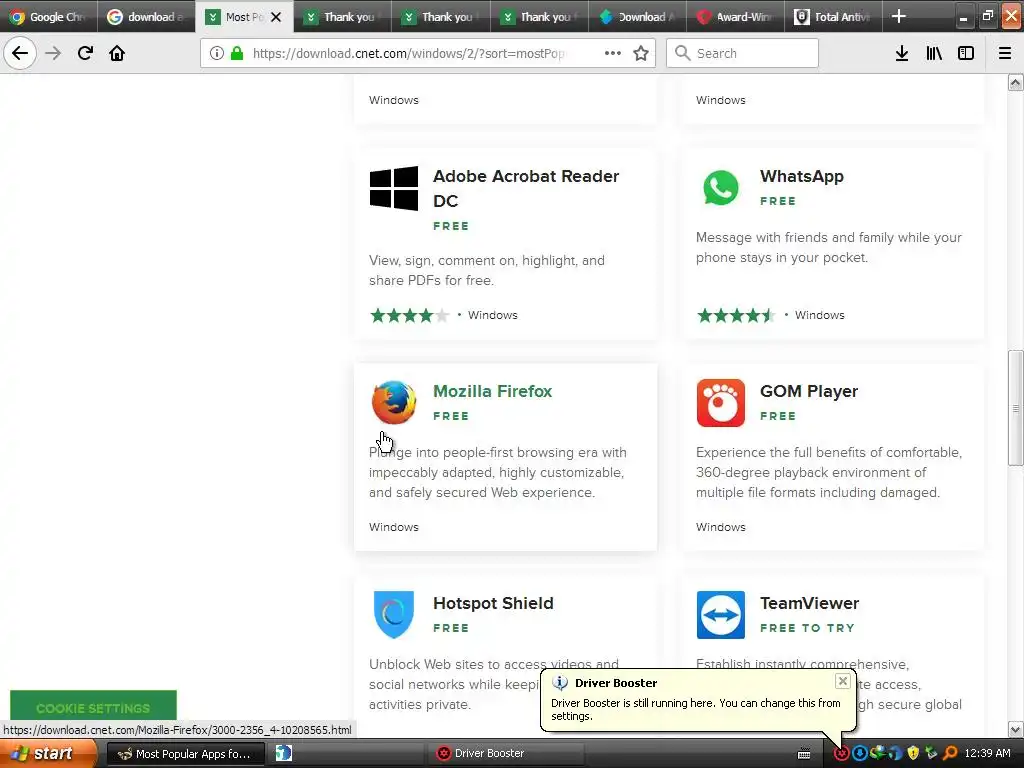The height and width of the screenshot is (768, 1024).
Task: Click the scrollbar up arrow
Action: coord(1015,82)
